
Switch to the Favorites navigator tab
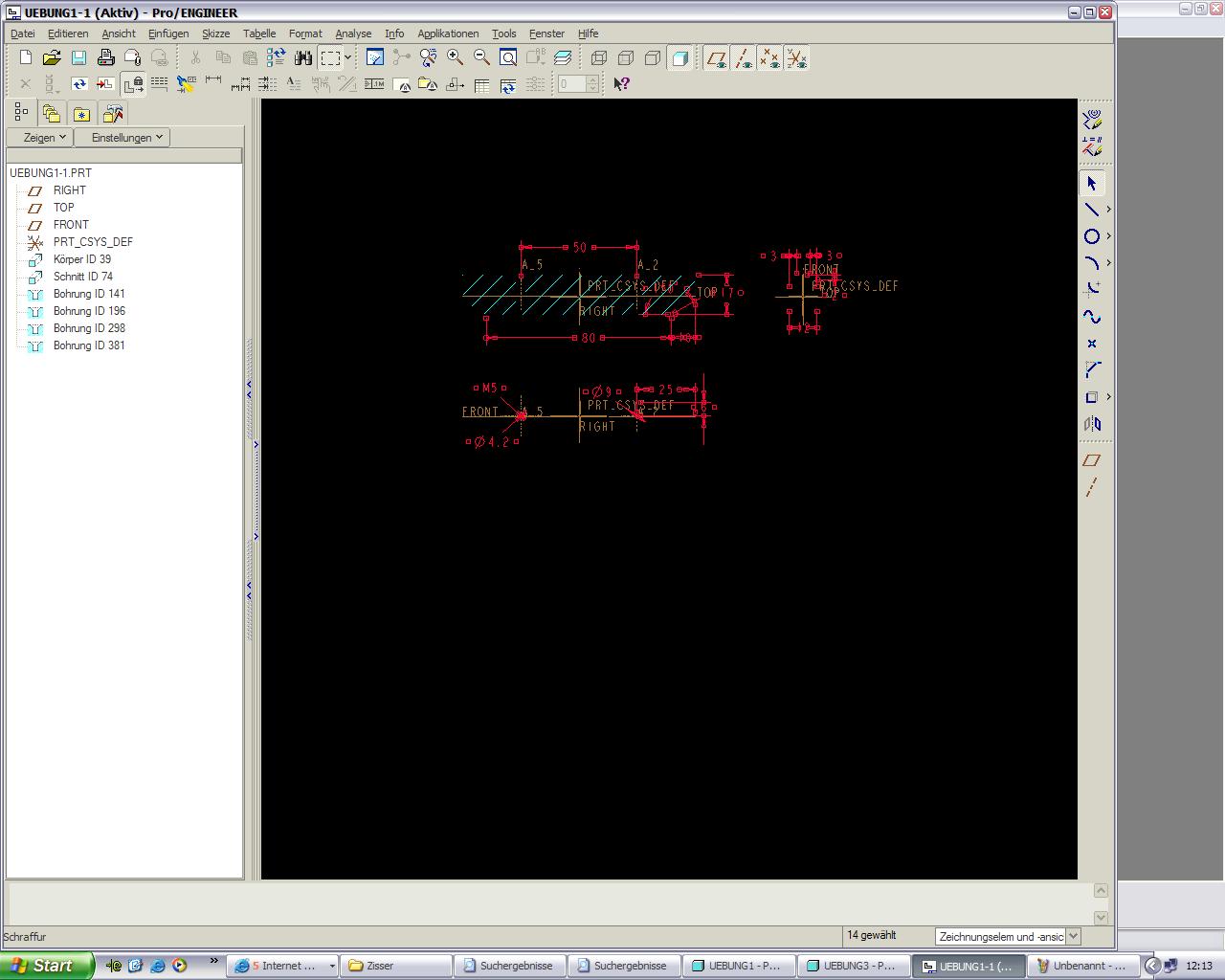coord(82,114)
